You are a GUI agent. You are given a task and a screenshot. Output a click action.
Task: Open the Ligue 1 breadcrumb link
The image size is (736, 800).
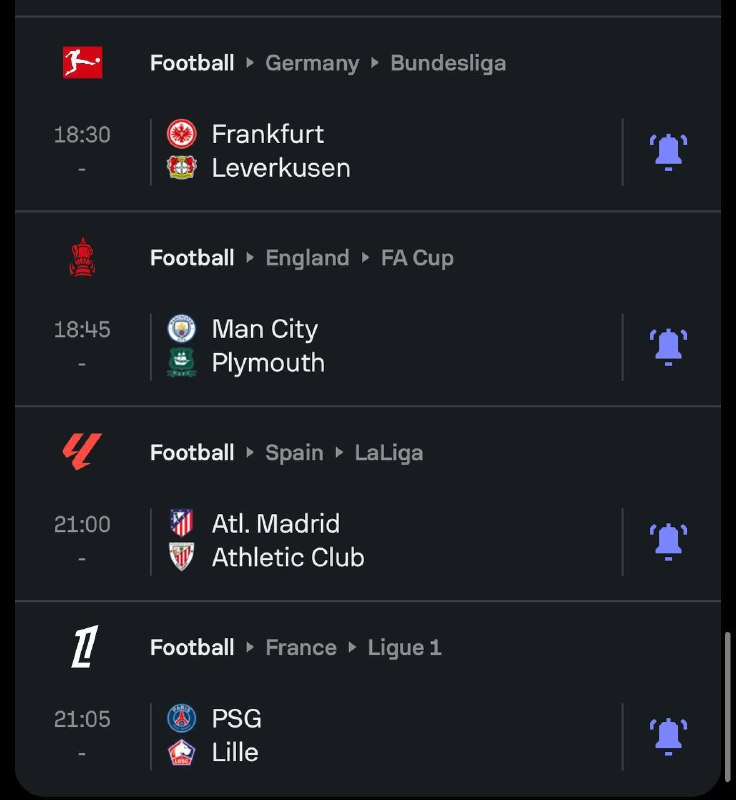pyautogui.click(x=404, y=648)
